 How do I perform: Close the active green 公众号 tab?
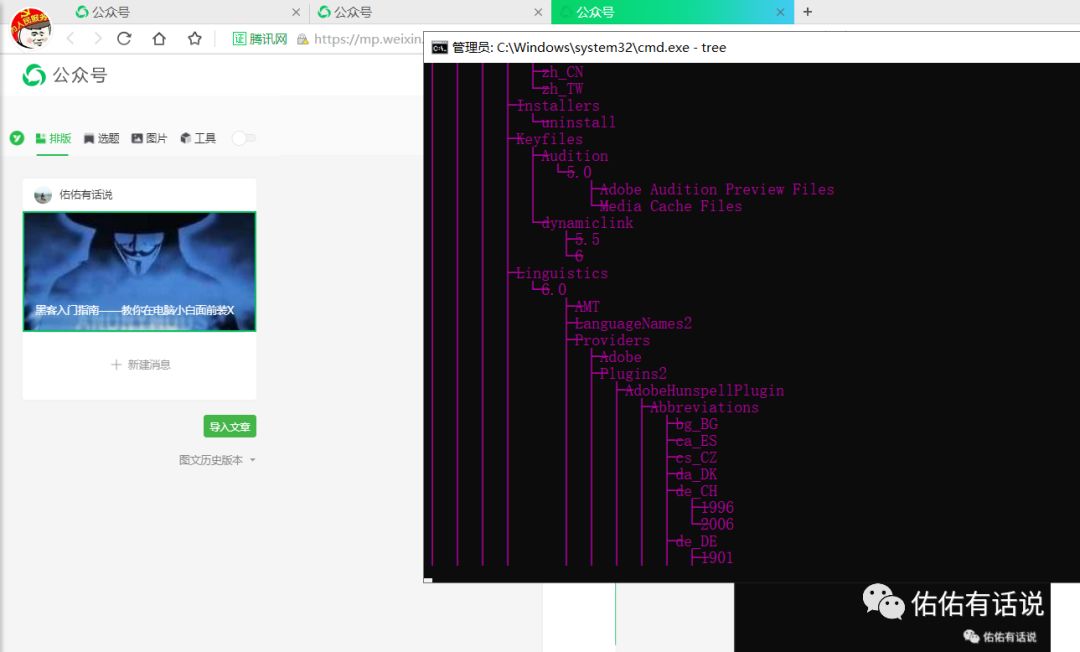point(780,12)
